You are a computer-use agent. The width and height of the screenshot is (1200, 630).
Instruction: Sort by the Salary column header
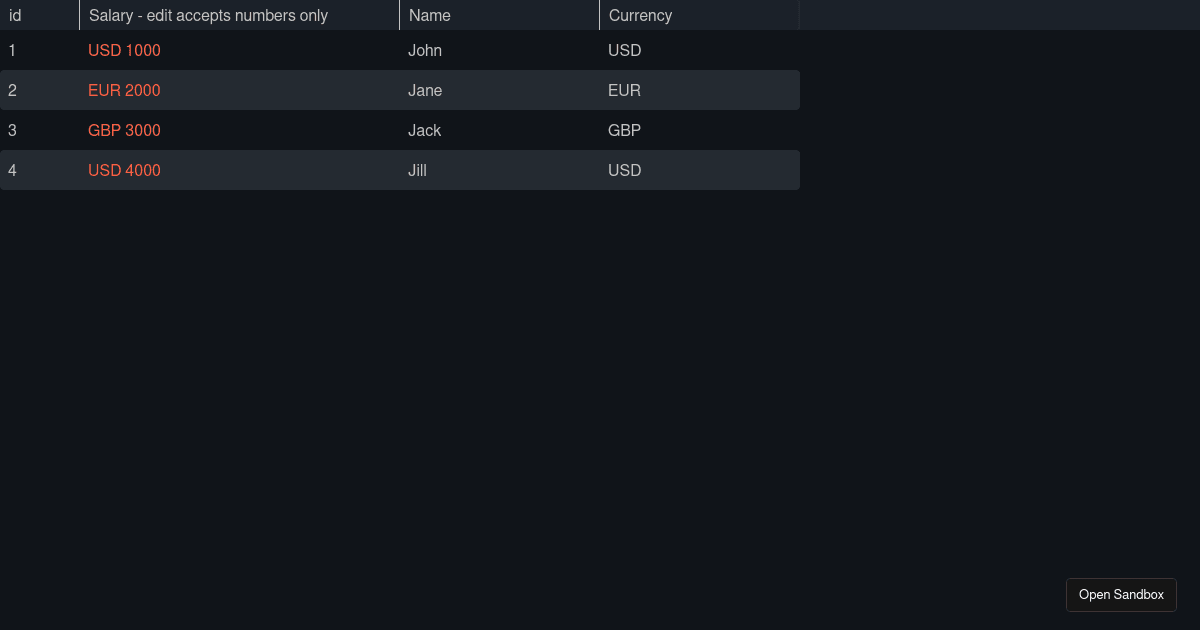[x=240, y=15]
